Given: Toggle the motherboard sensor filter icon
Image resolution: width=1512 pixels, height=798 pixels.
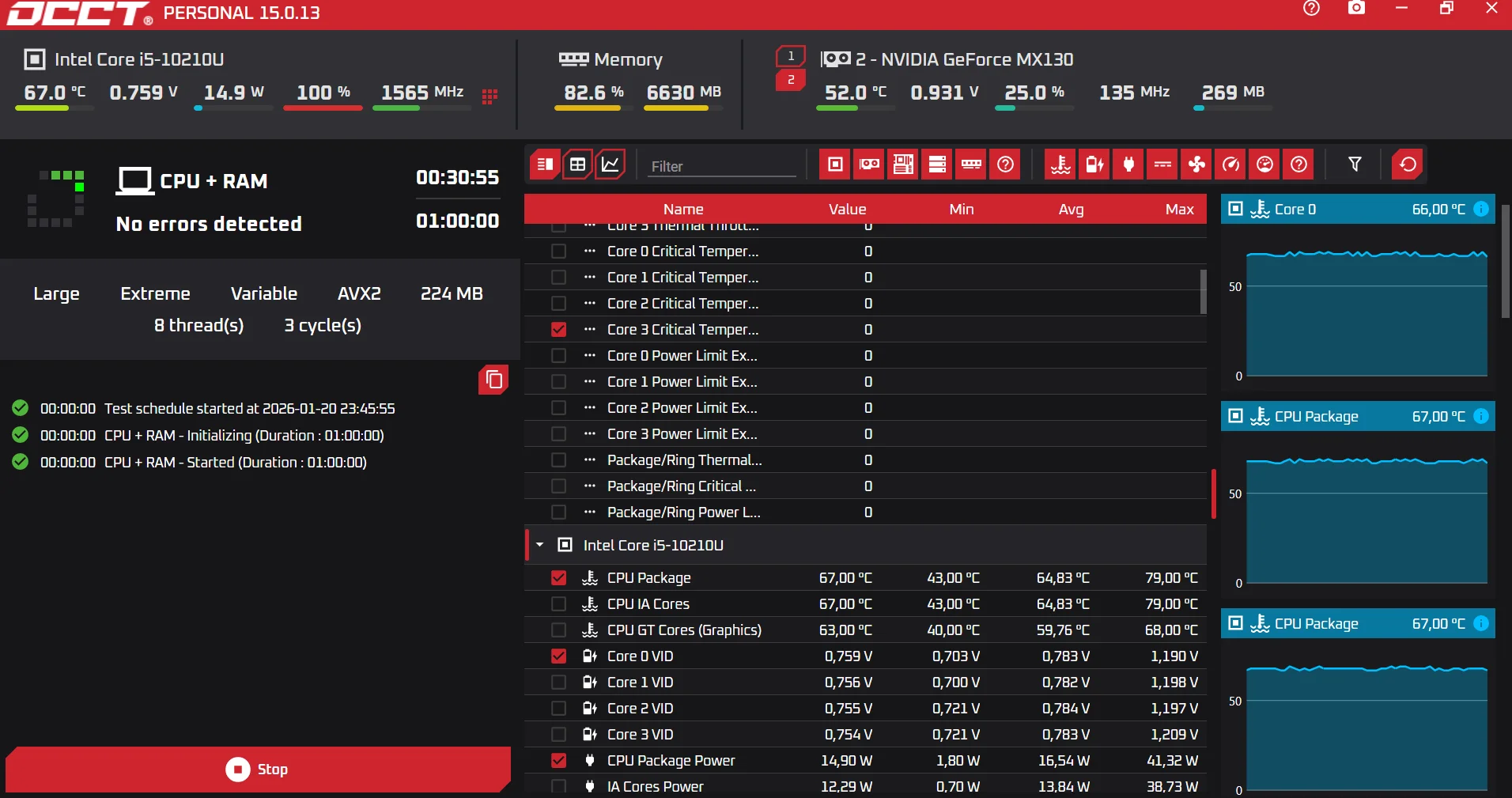Looking at the screenshot, I should (x=903, y=165).
